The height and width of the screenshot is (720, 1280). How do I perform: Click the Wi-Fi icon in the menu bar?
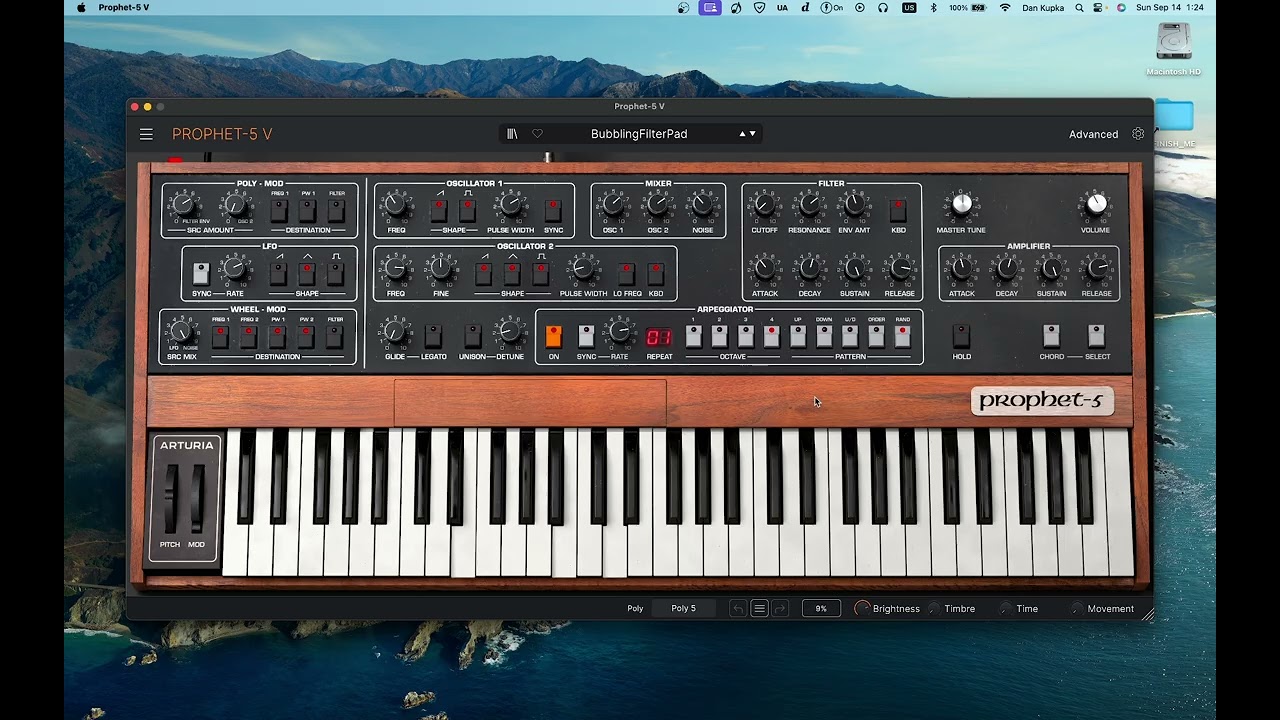pos(1005,7)
